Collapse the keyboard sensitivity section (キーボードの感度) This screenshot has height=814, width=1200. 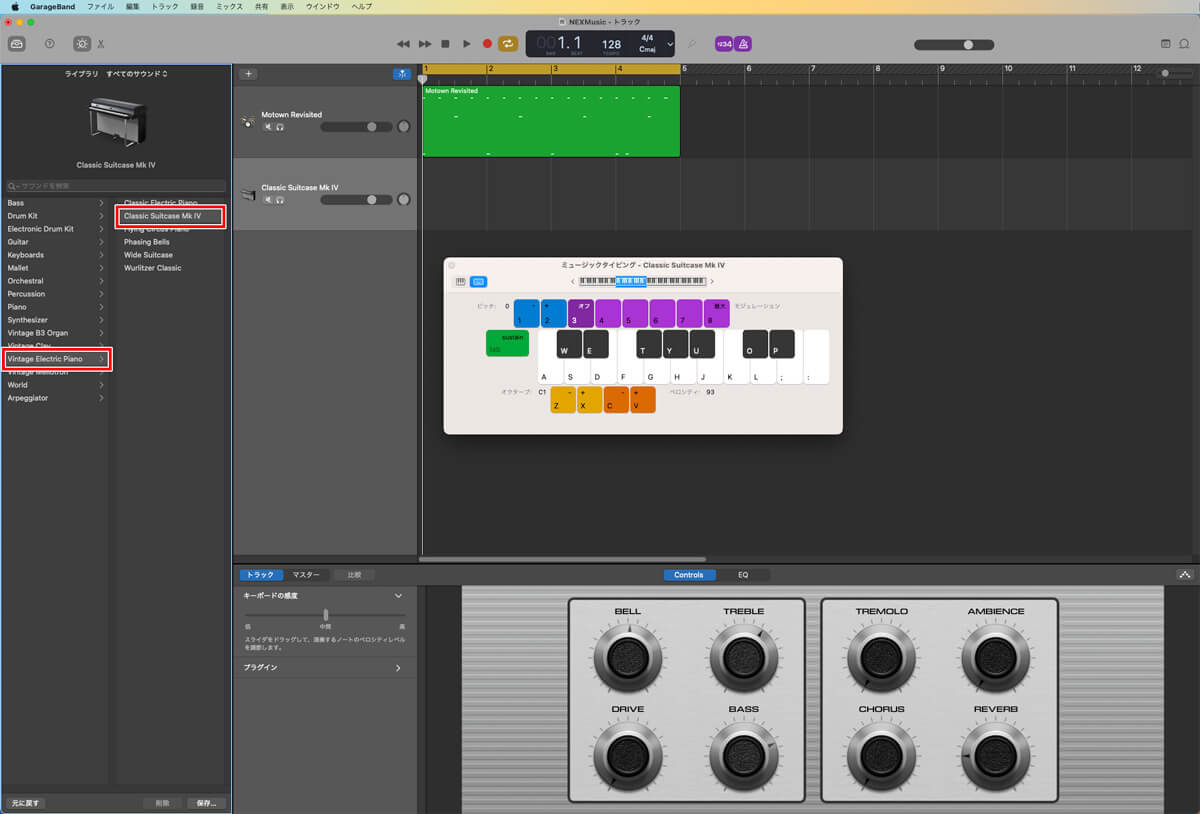[x=397, y=596]
